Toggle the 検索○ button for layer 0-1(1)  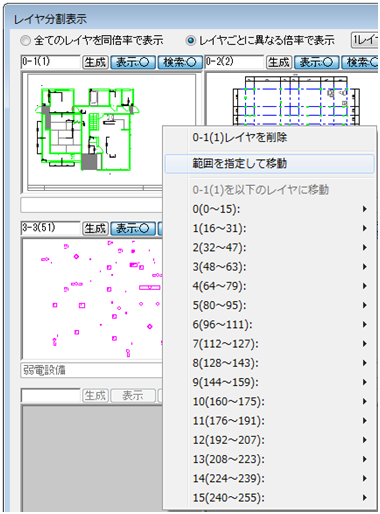tap(180, 62)
